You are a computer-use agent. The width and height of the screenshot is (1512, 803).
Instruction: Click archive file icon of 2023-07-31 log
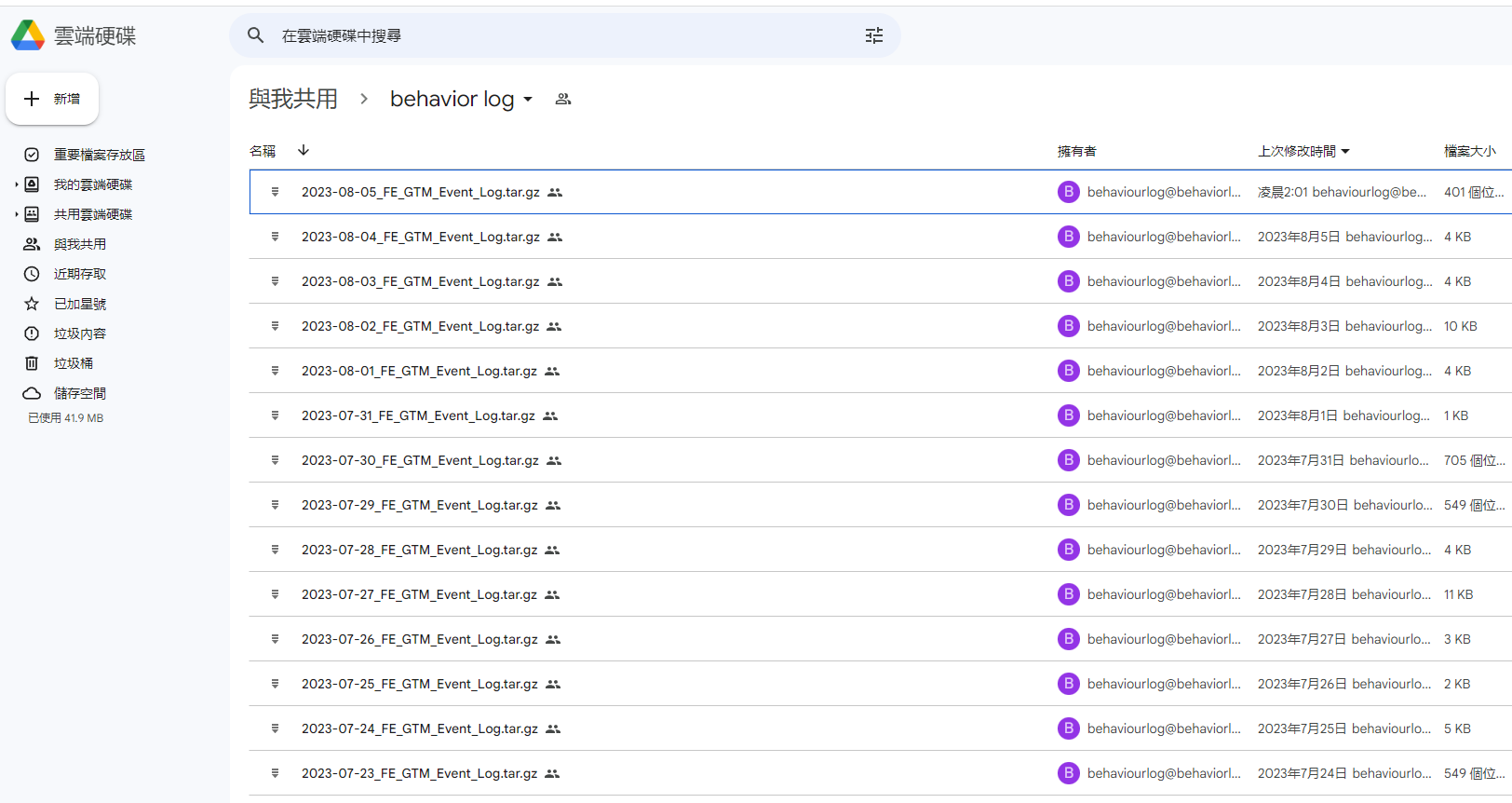tap(275, 415)
